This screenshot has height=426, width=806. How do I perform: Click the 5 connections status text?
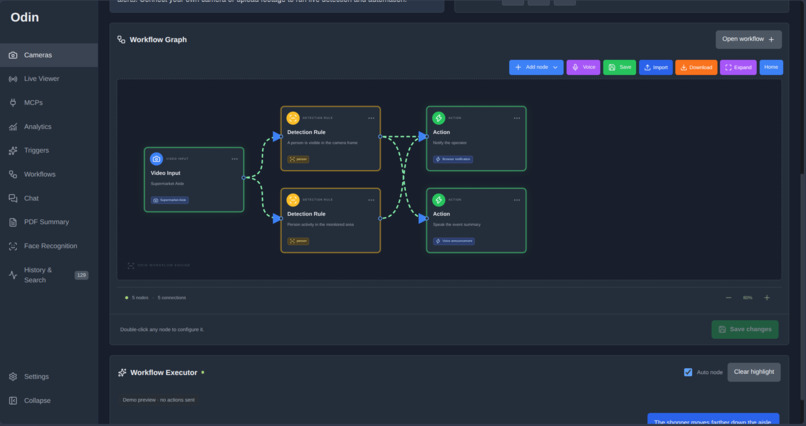pos(172,298)
